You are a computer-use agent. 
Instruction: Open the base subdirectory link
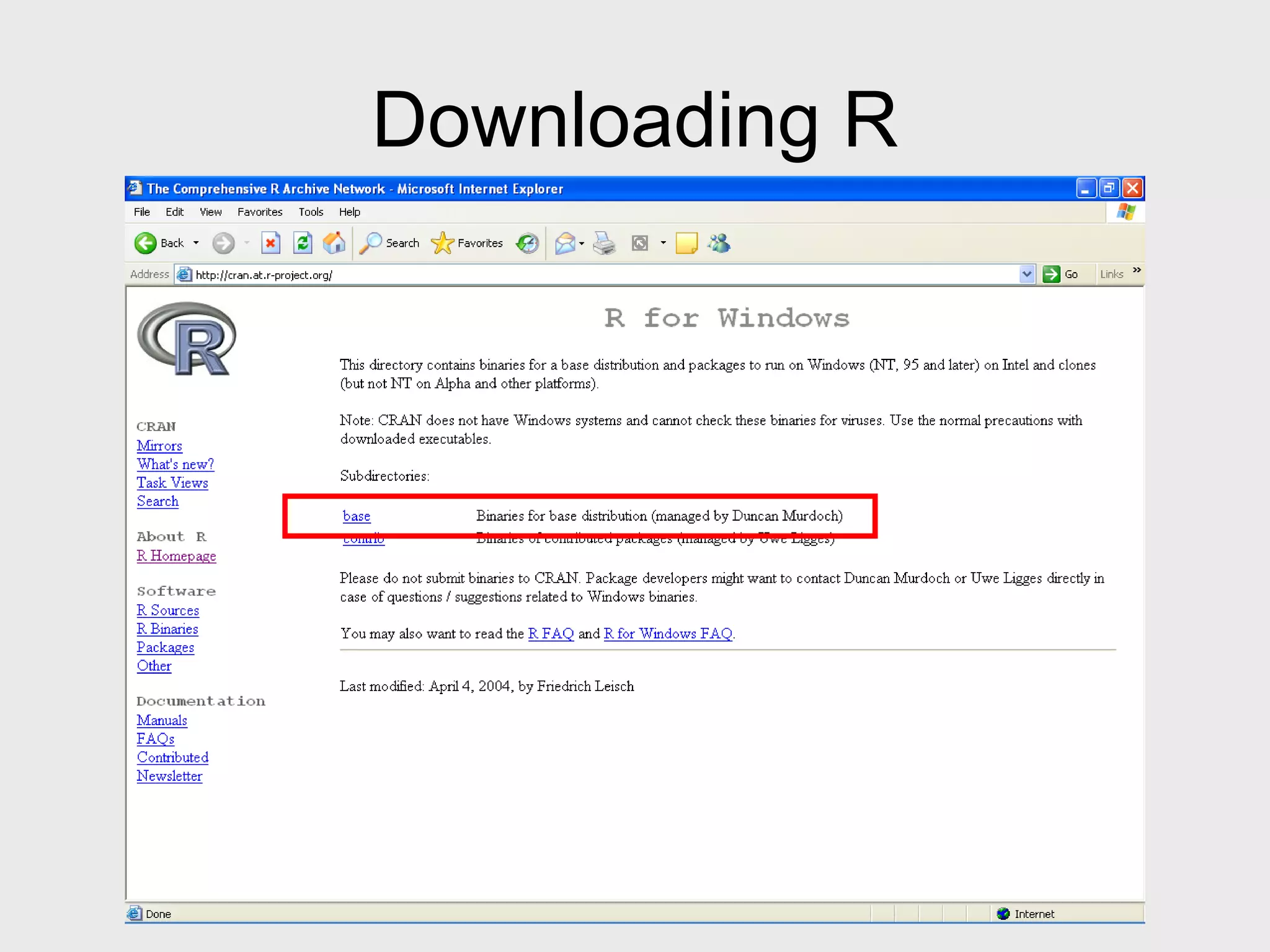[x=357, y=516]
